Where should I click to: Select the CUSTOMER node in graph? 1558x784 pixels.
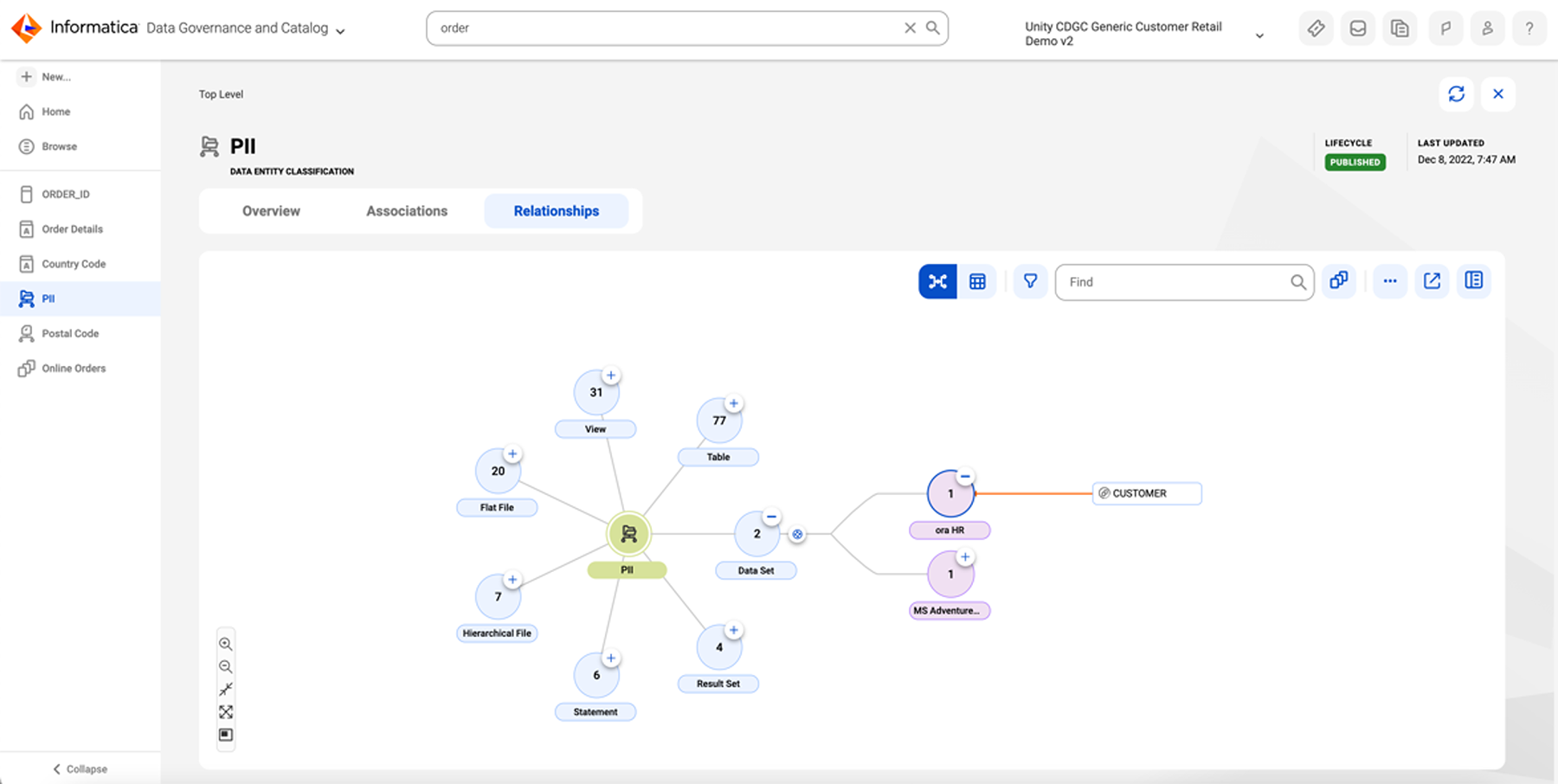click(1146, 493)
